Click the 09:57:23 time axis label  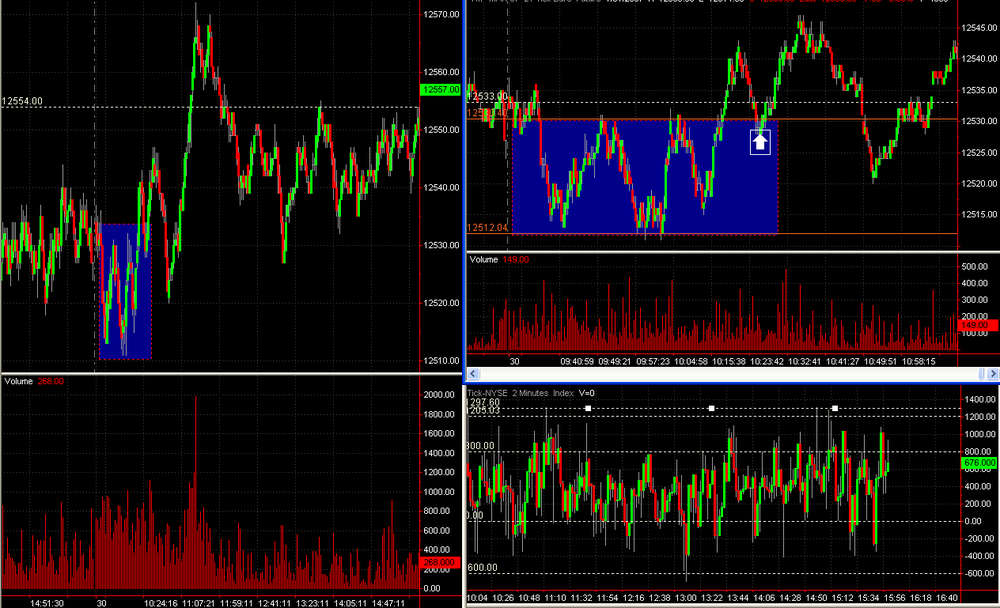653,361
